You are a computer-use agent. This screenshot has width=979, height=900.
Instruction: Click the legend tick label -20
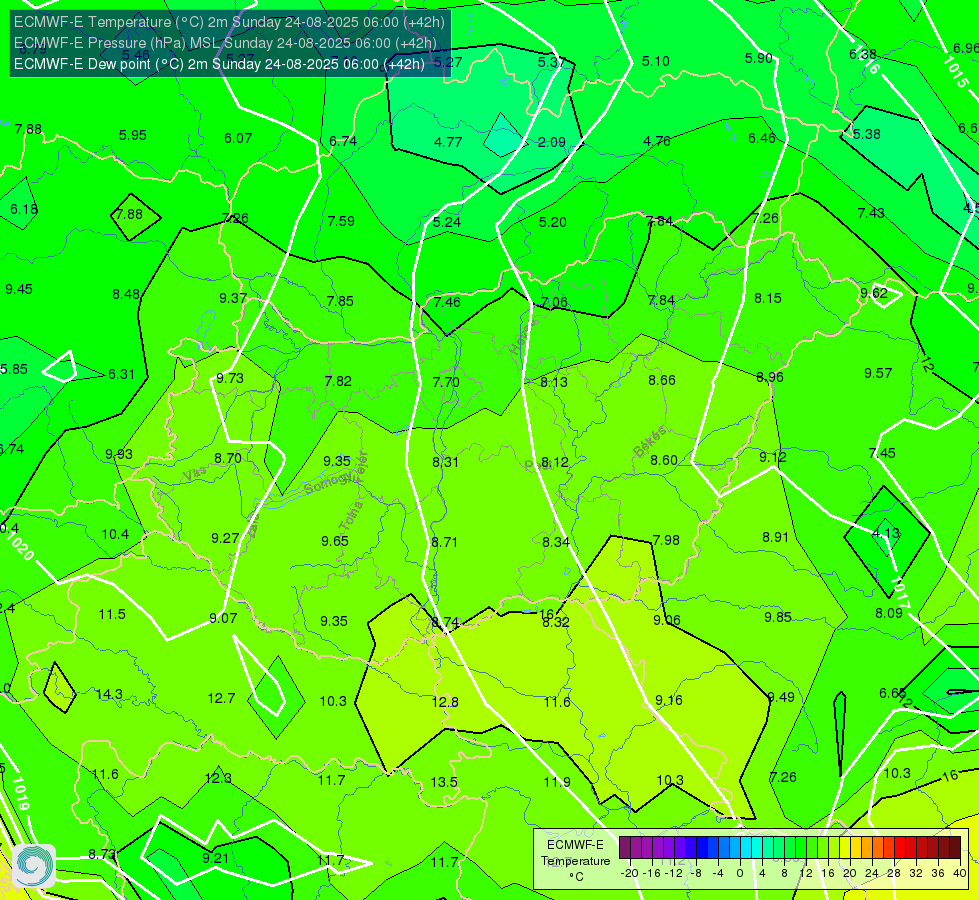[630, 873]
